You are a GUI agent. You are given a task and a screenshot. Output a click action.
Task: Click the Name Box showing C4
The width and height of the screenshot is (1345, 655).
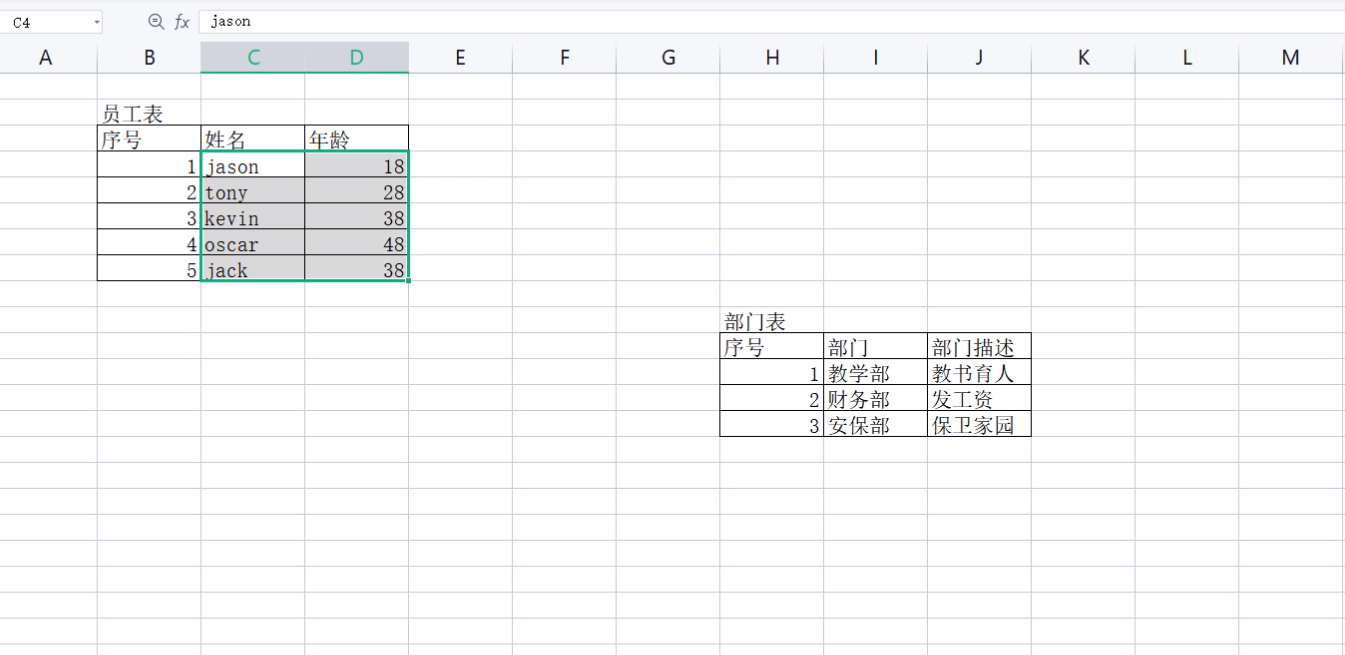(x=51, y=21)
